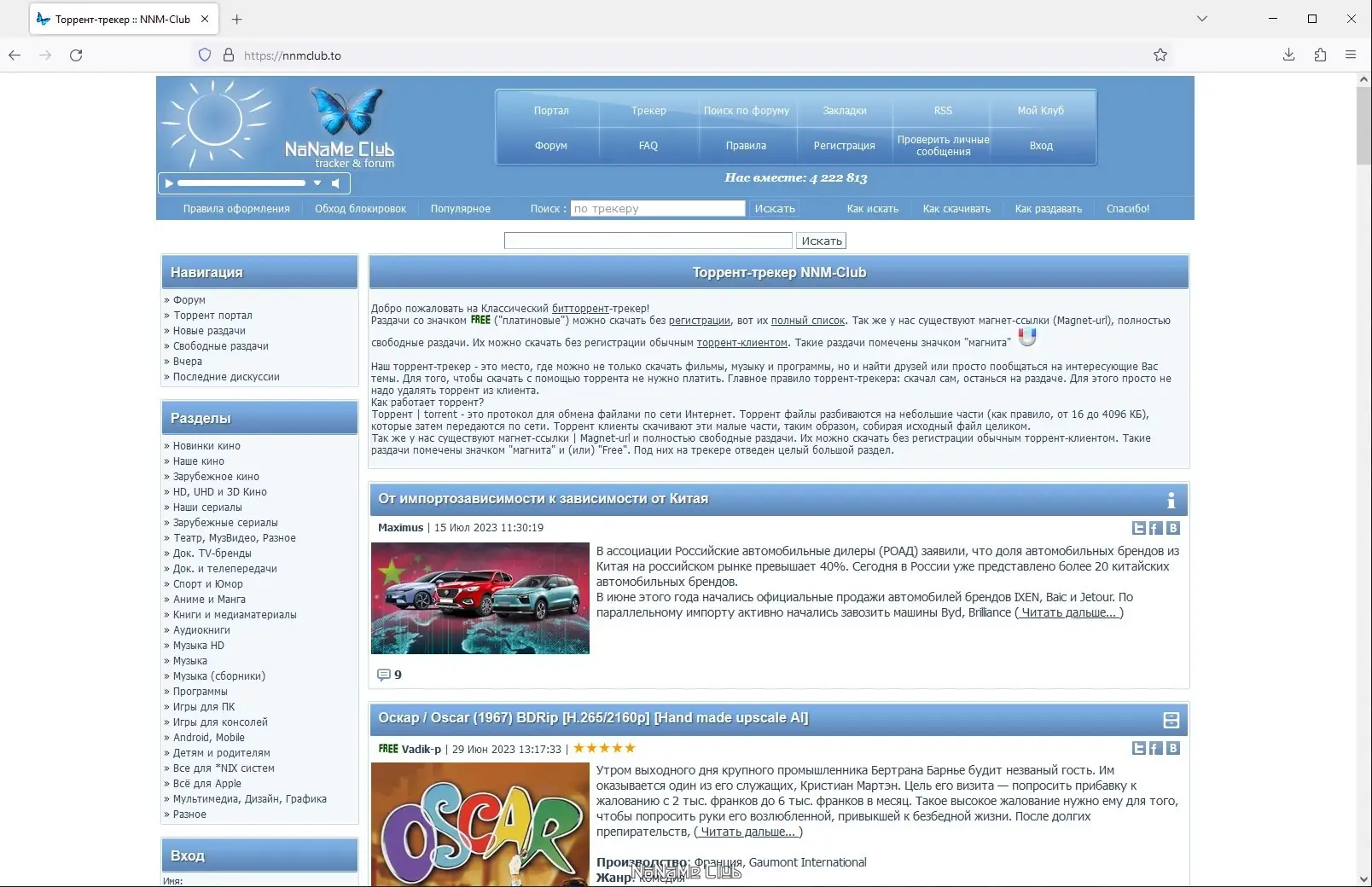The image size is (1372, 887).
Task: Open Закладки in the top menu
Action: [845, 111]
